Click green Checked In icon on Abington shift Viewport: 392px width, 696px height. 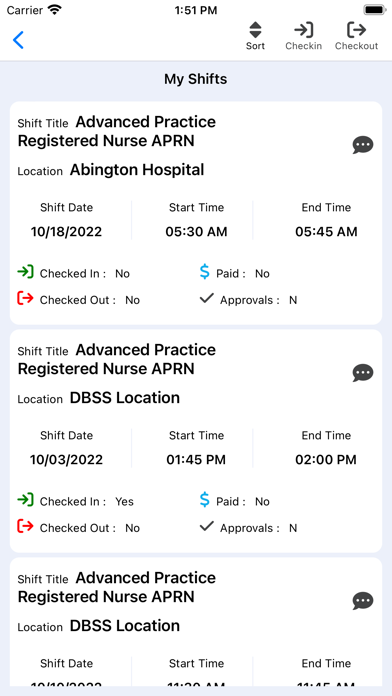(x=25, y=272)
